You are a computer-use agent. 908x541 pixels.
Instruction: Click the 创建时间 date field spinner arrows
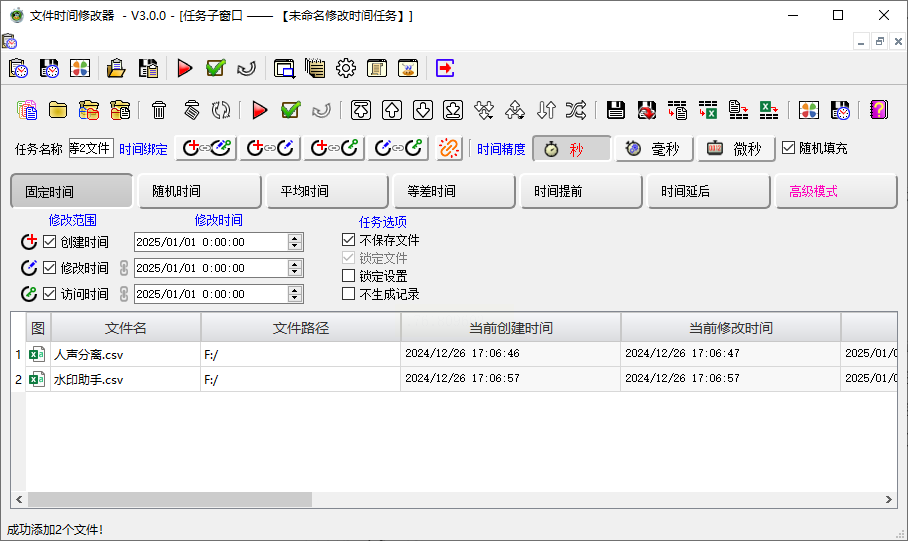click(294, 242)
